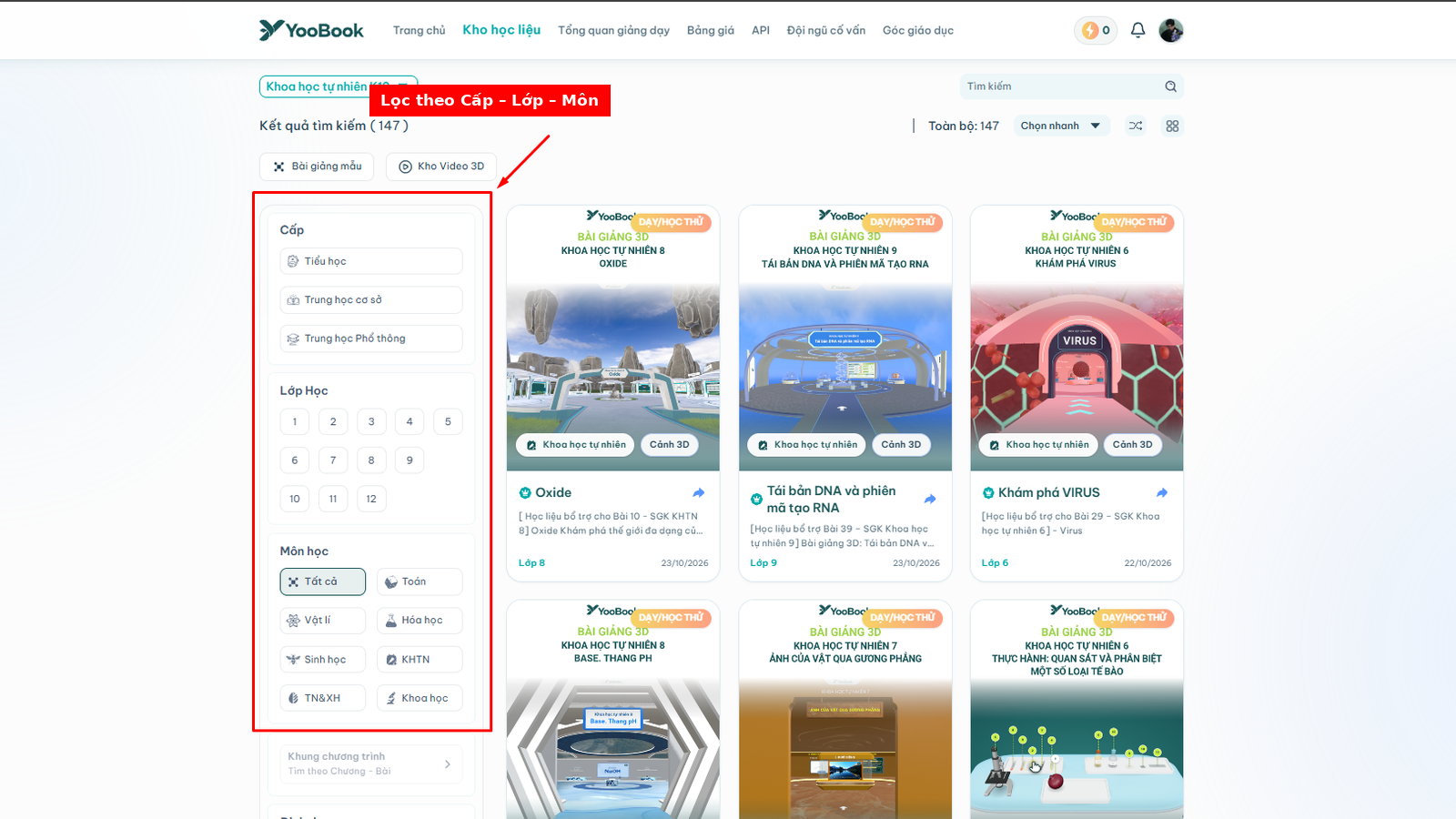The image size is (1456, 819).
Task: Select TN&XH subject filter
Action: tap(323, 698)
